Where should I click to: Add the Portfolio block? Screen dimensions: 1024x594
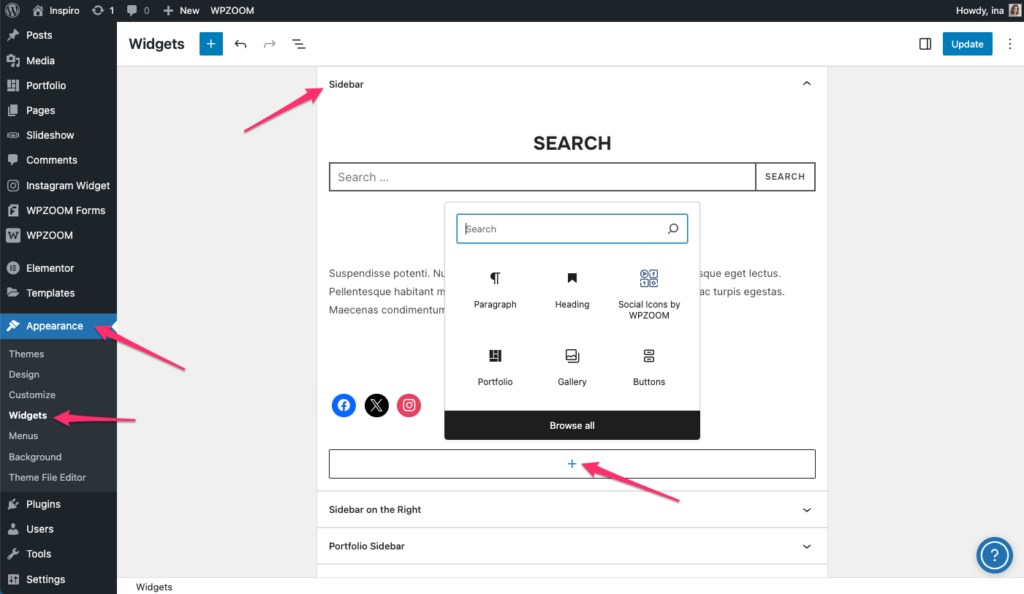coord(495,367)
